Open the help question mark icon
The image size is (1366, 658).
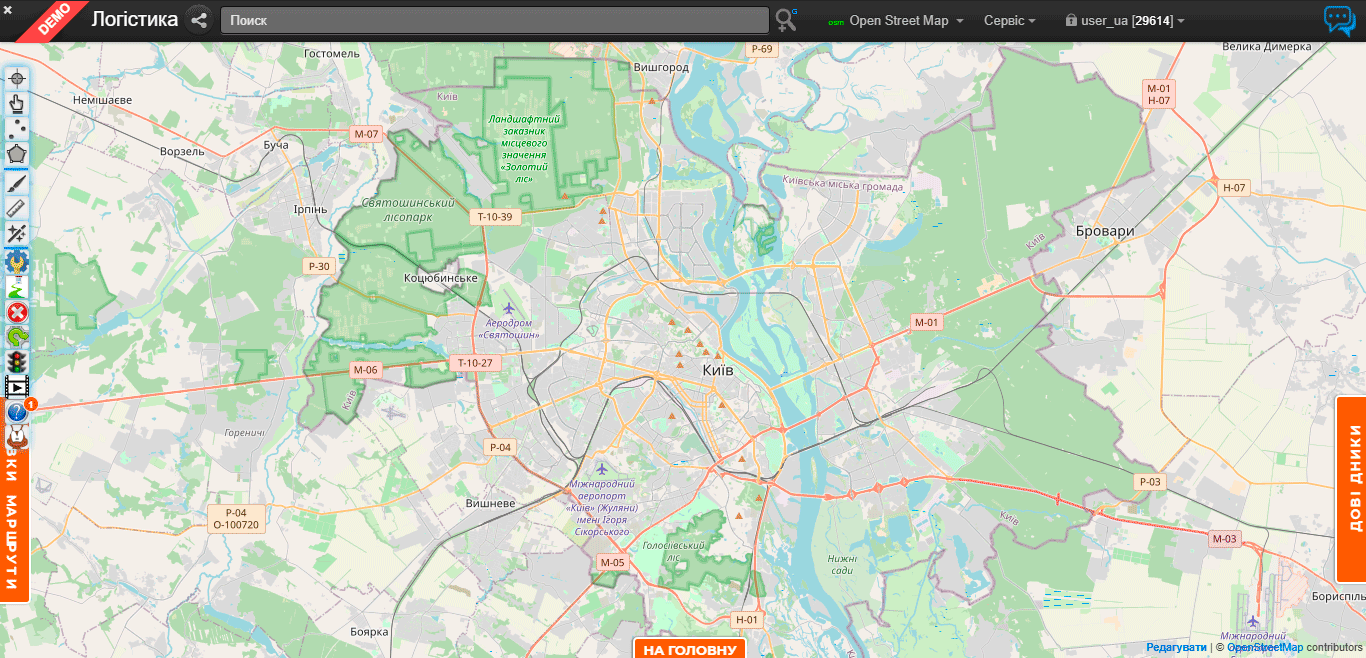(15, 412)
